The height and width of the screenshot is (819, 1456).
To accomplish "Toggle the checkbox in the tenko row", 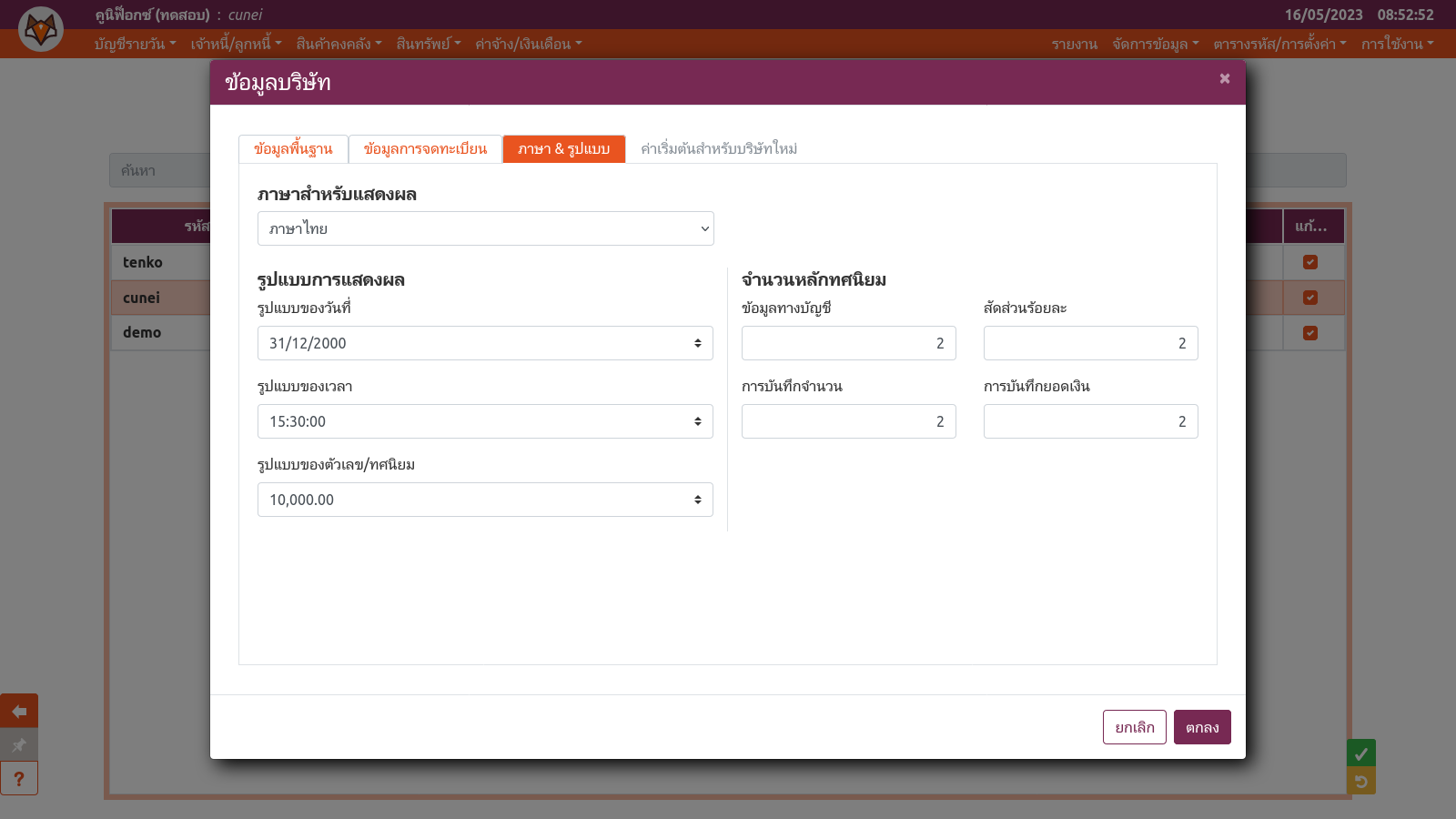I will pos(1310,262).
